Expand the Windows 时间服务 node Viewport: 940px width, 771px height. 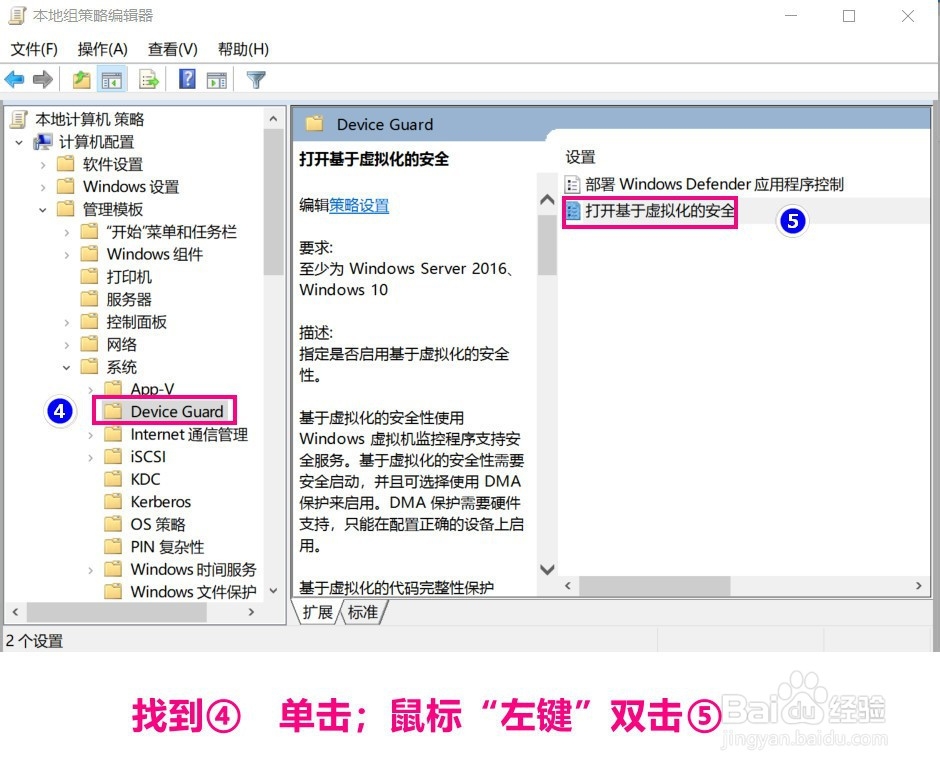[90, 569]
